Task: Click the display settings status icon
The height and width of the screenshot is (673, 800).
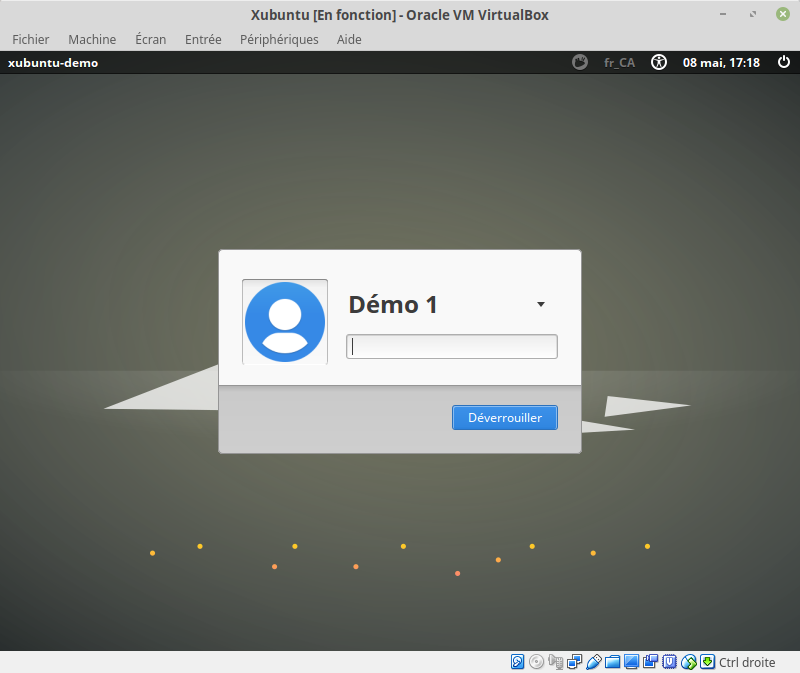Action: click(x=632, y=661)
